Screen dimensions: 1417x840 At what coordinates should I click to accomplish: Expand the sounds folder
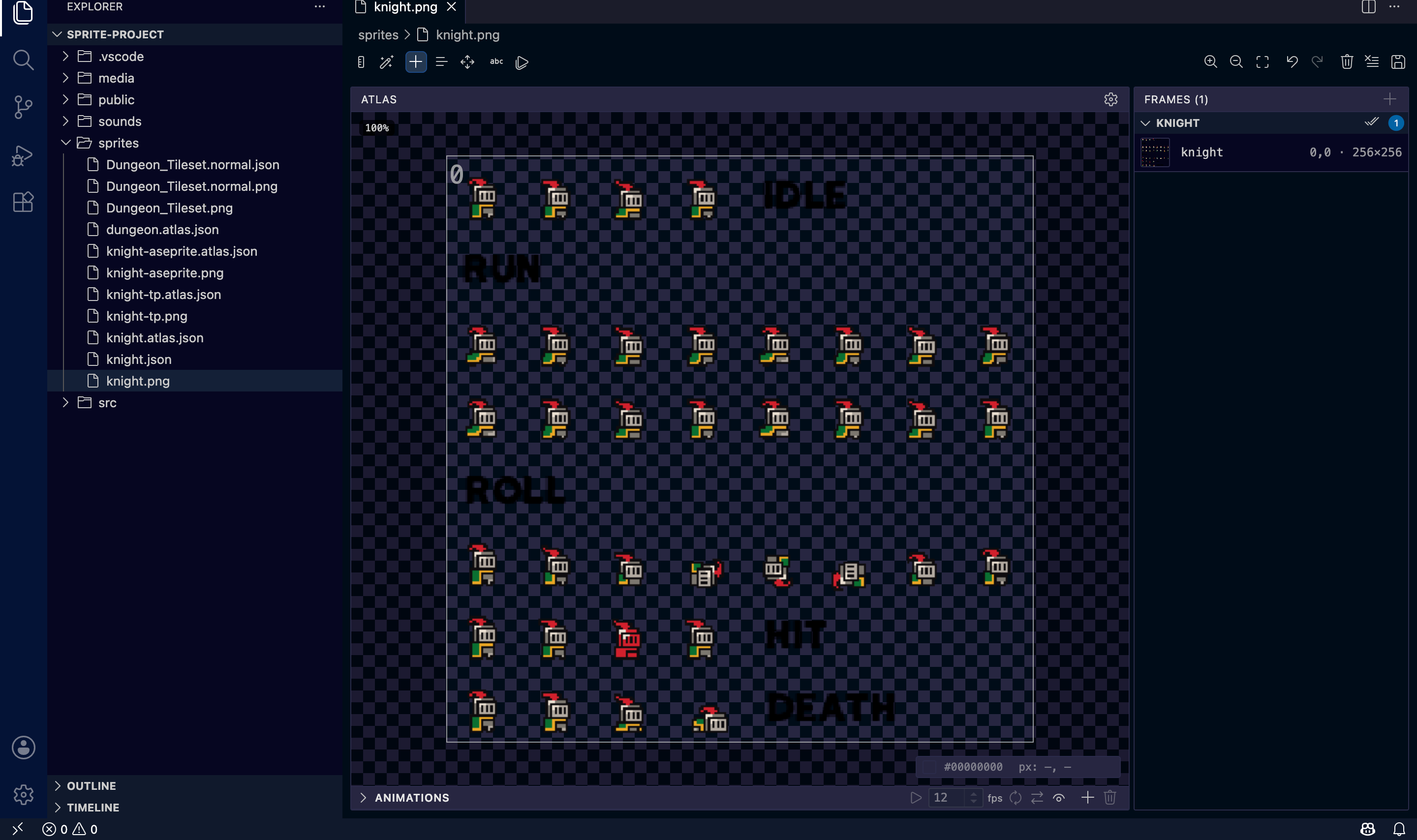[195, 121]
